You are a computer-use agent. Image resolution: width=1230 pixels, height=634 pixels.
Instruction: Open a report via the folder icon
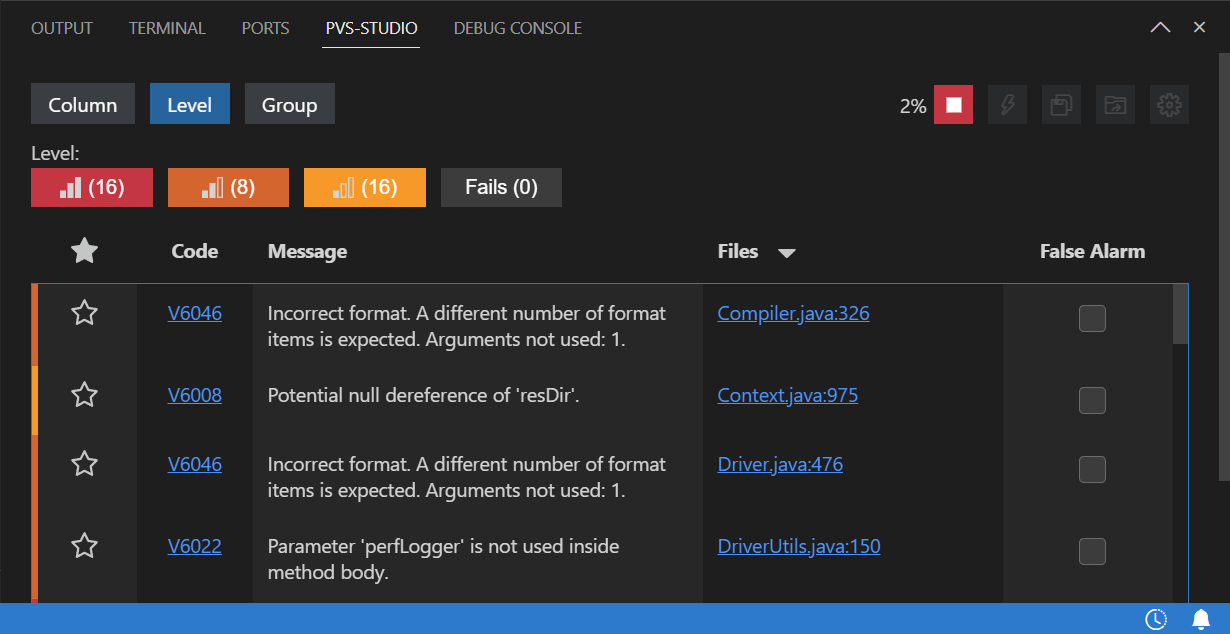point(1115,104)
